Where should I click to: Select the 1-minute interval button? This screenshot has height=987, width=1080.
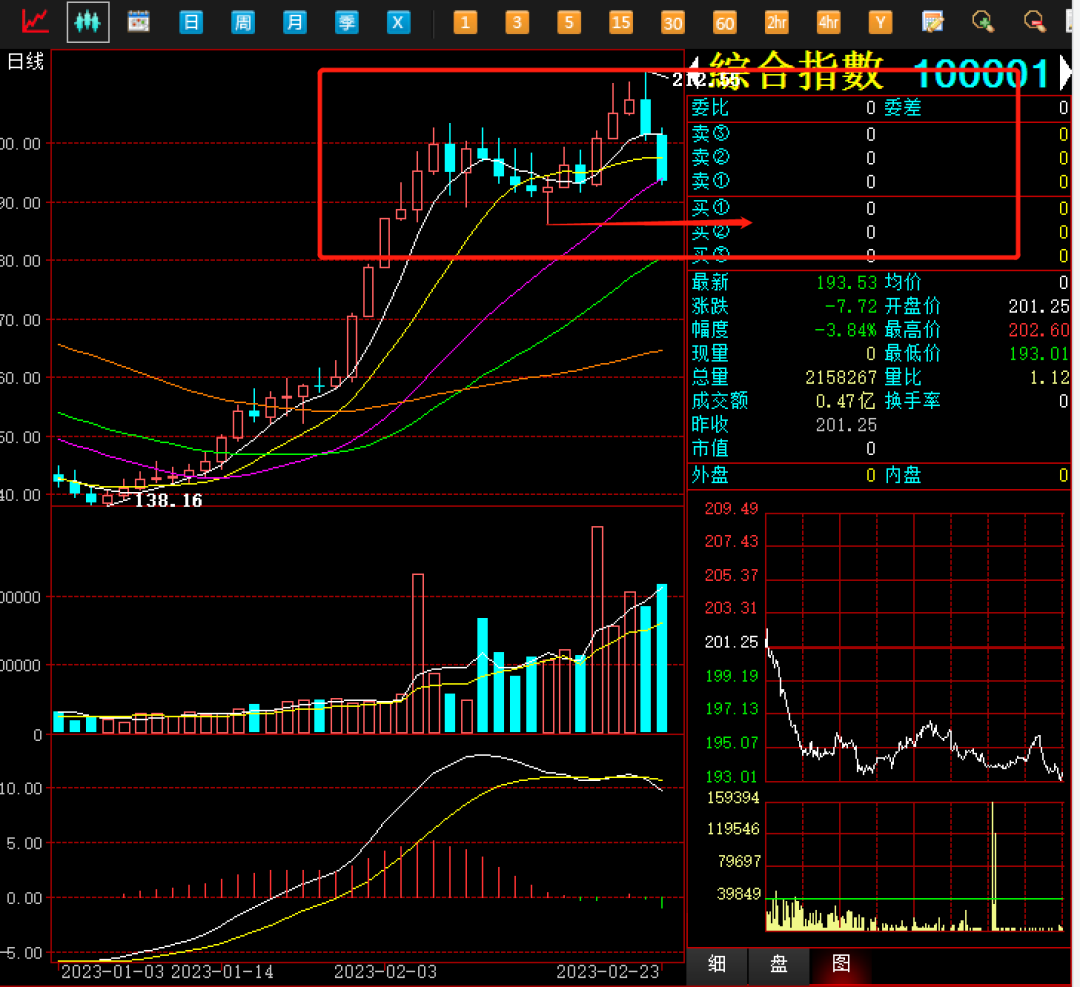pos(465,21)
